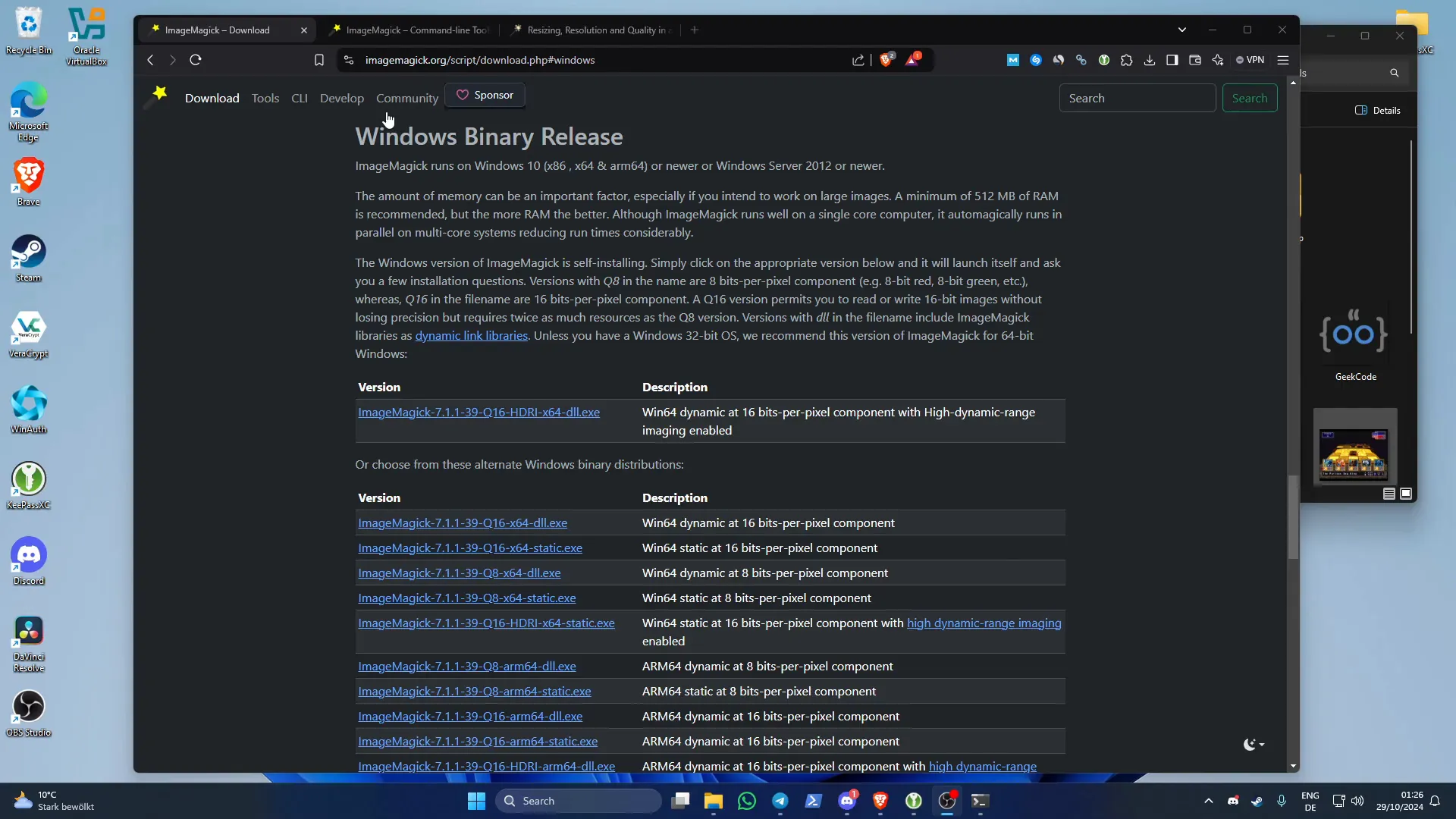Image resolution: width=1456 pixels, height=819 pixels.
Task: Toggle Details pane in File Explorer window
Action: [1378, 111]
